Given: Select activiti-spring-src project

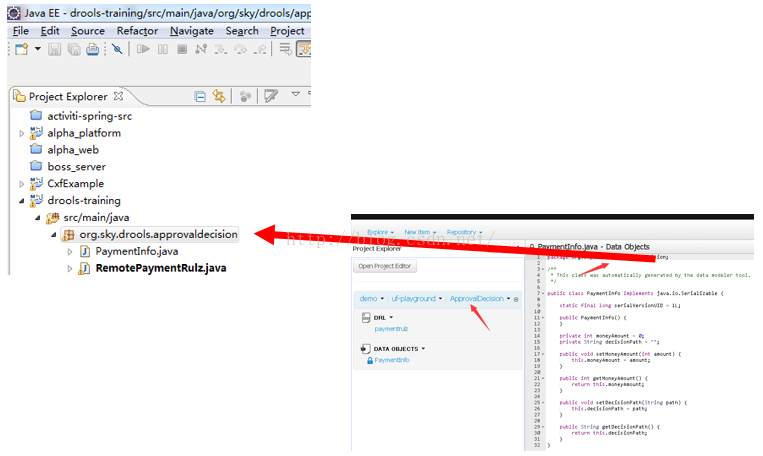Looking at the screenshot, I should point(90,116).
